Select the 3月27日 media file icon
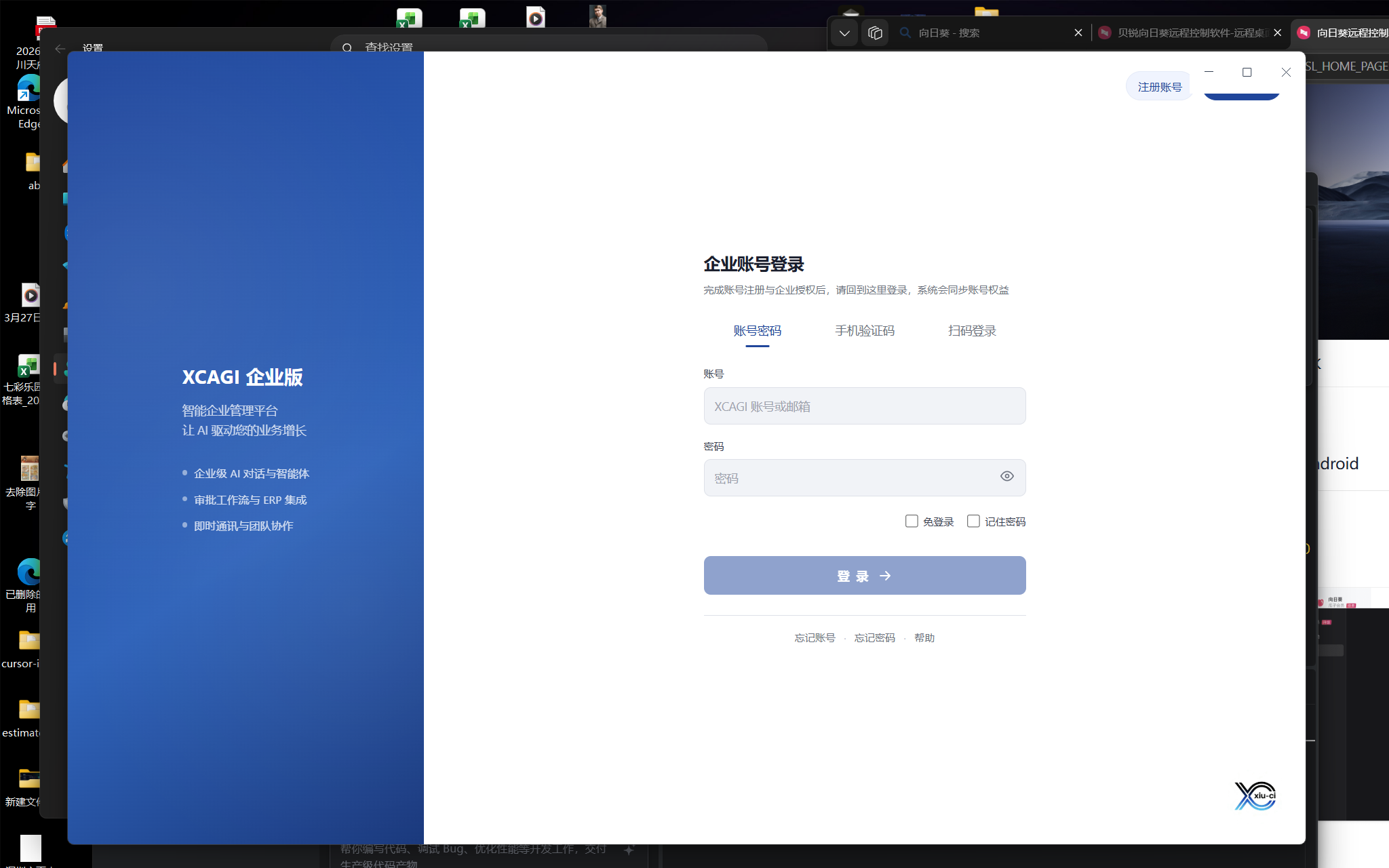 tap(24, 303)
